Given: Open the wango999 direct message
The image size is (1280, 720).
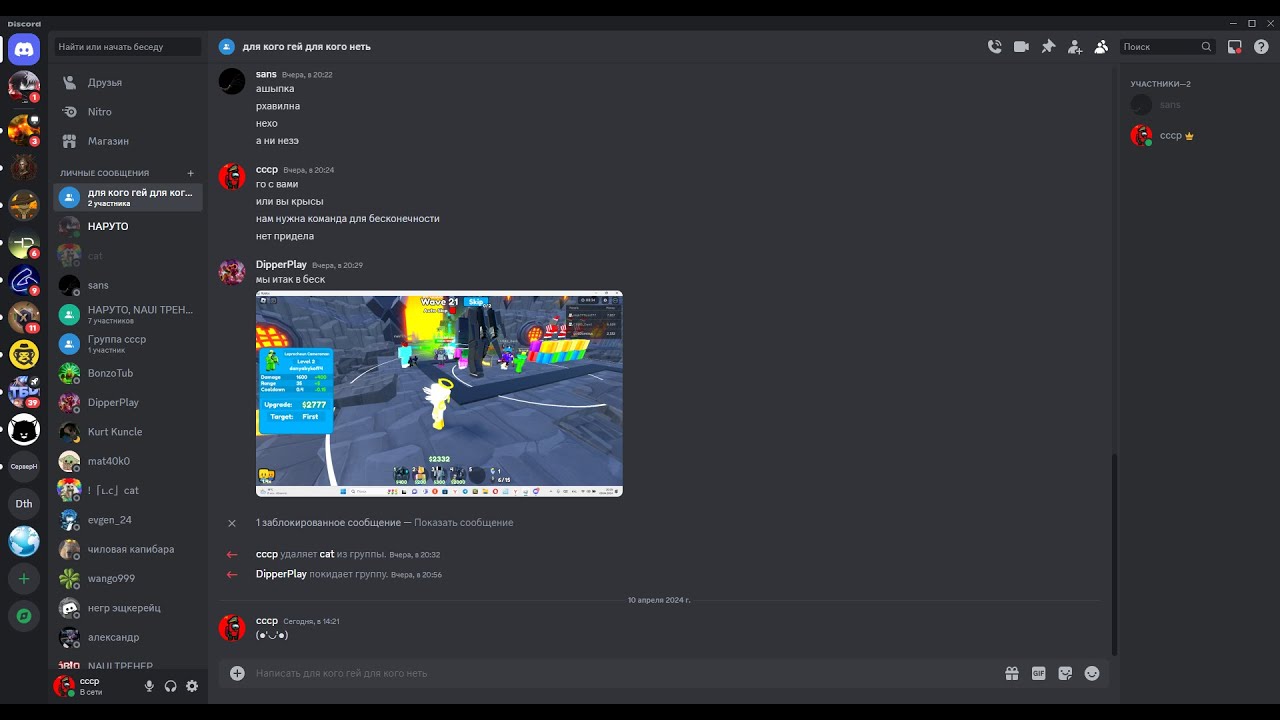Looking at the screenshot, I should pos(128,578).
